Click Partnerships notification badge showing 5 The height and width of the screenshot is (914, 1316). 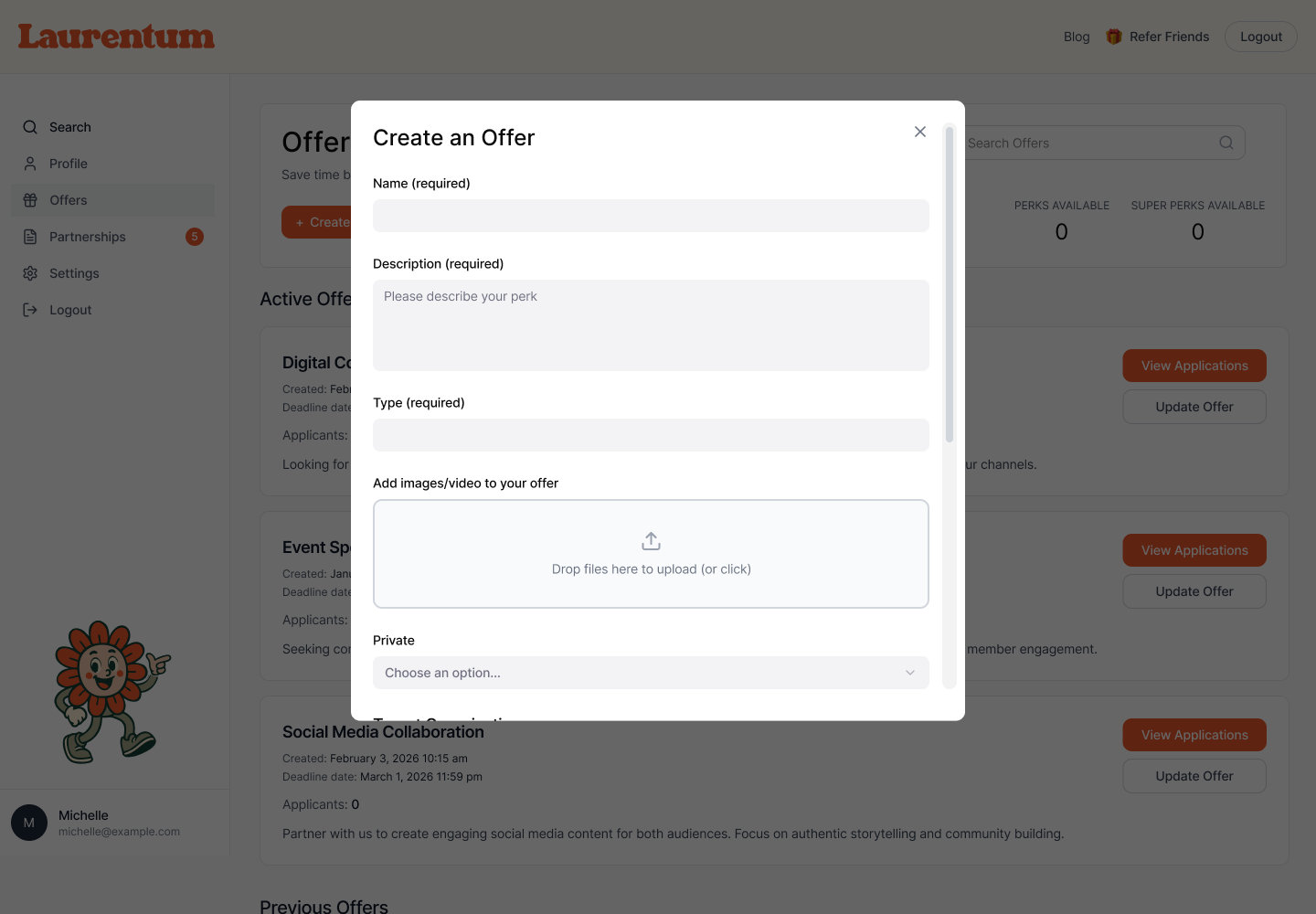pos(195,236)
